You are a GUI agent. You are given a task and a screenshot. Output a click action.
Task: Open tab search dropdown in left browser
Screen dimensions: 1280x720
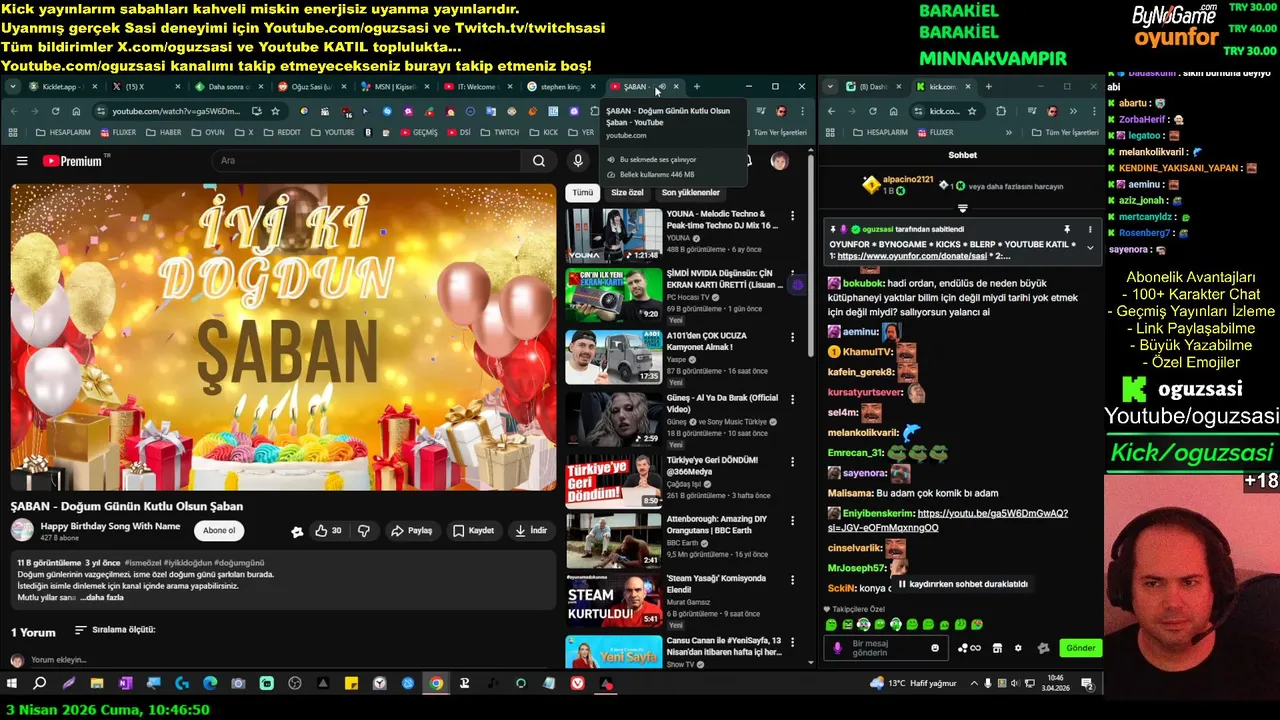[x=12, y=87]
